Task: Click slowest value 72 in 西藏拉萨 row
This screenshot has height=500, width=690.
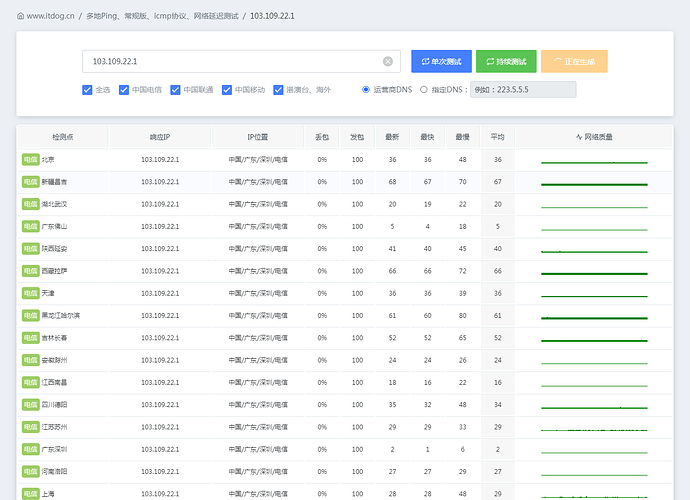Action: (462, 271)
